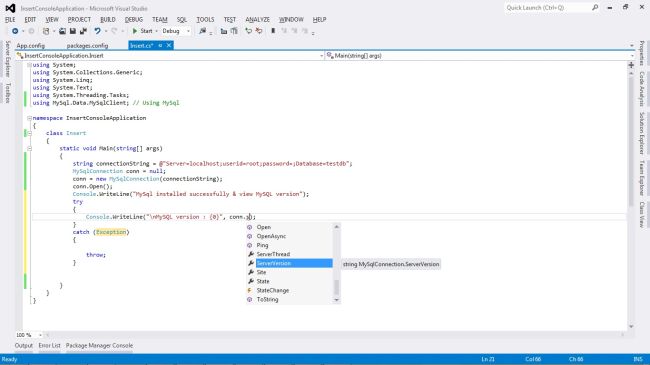Open the TOOLS menu
This screenshot has width=650, height=365.
tap(205, 19)
